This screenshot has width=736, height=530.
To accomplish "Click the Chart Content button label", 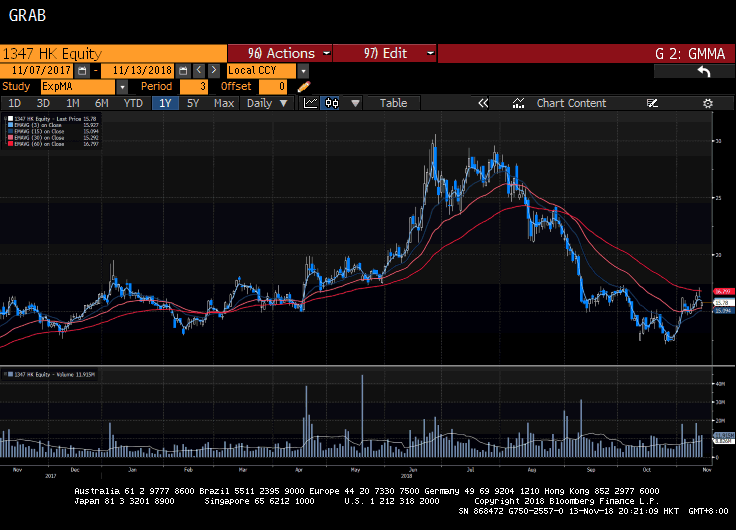I will (x=571, y=103).
